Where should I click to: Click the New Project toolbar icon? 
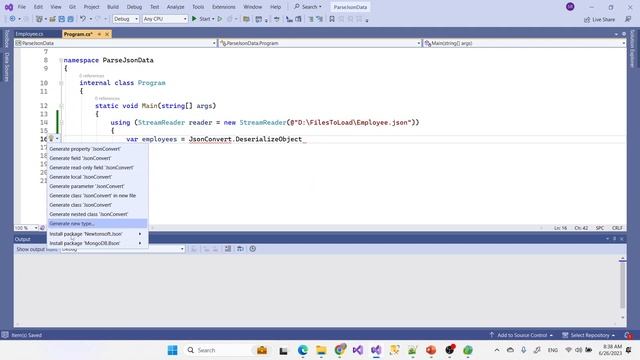pyautogui.click(x=39, y=19)
